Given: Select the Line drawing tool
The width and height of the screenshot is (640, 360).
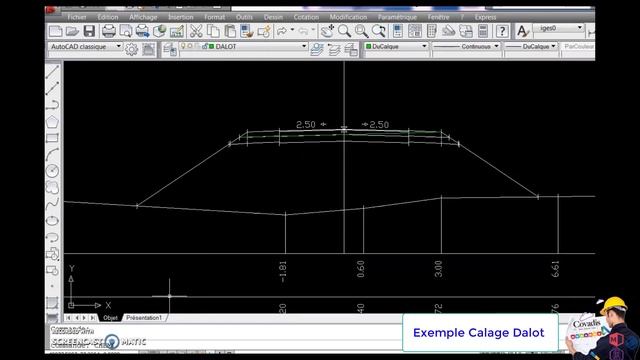Looking at the screenshot, I should click(x=53, y=71).
